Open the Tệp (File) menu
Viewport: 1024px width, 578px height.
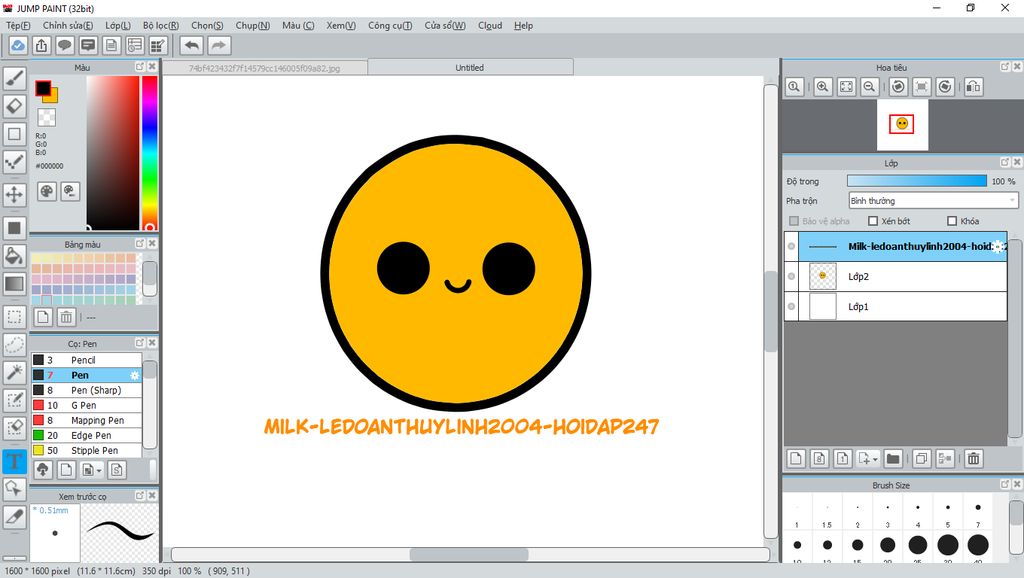[18, 25]
